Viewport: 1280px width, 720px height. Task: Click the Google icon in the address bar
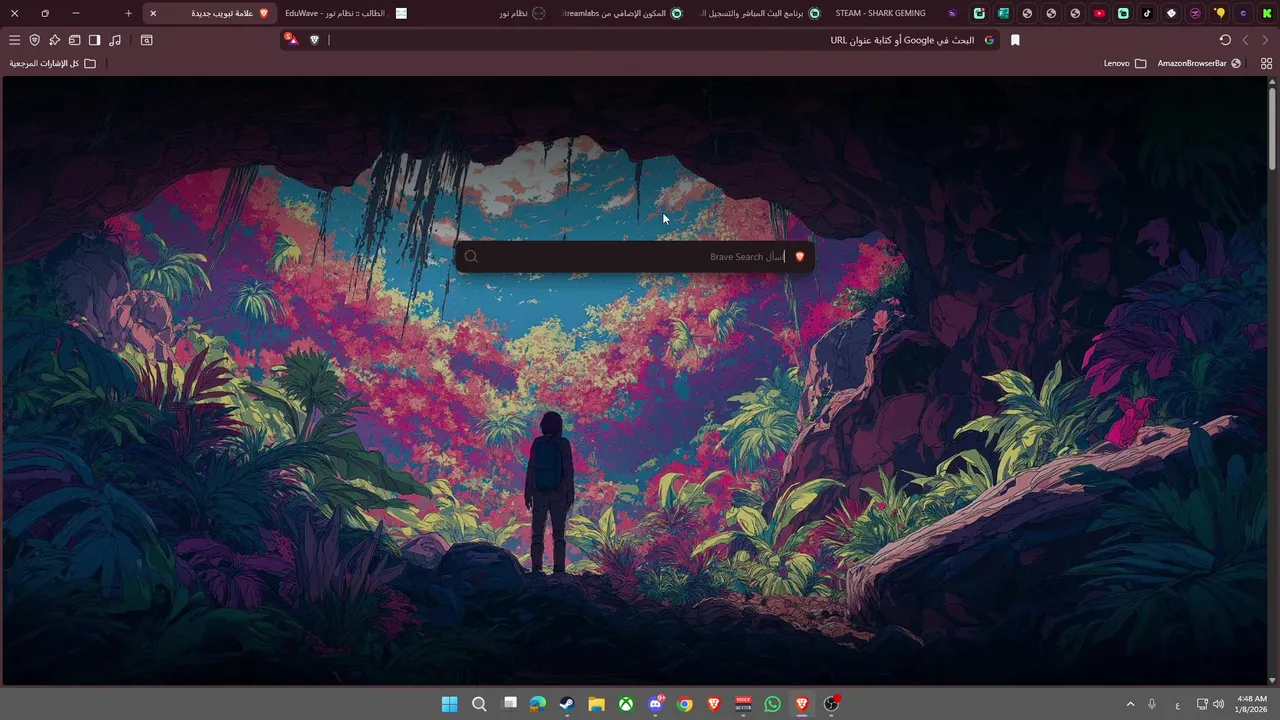point(989,40)
